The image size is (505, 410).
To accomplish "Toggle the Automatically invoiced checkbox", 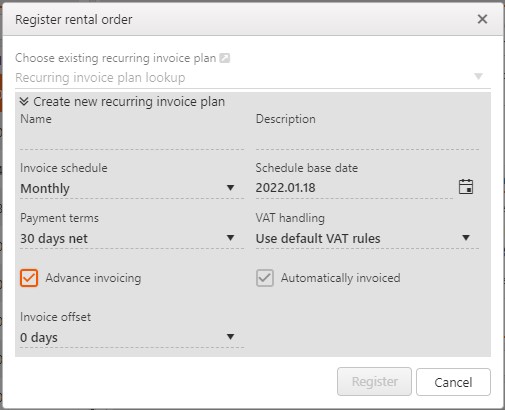I will click(265, 278).
